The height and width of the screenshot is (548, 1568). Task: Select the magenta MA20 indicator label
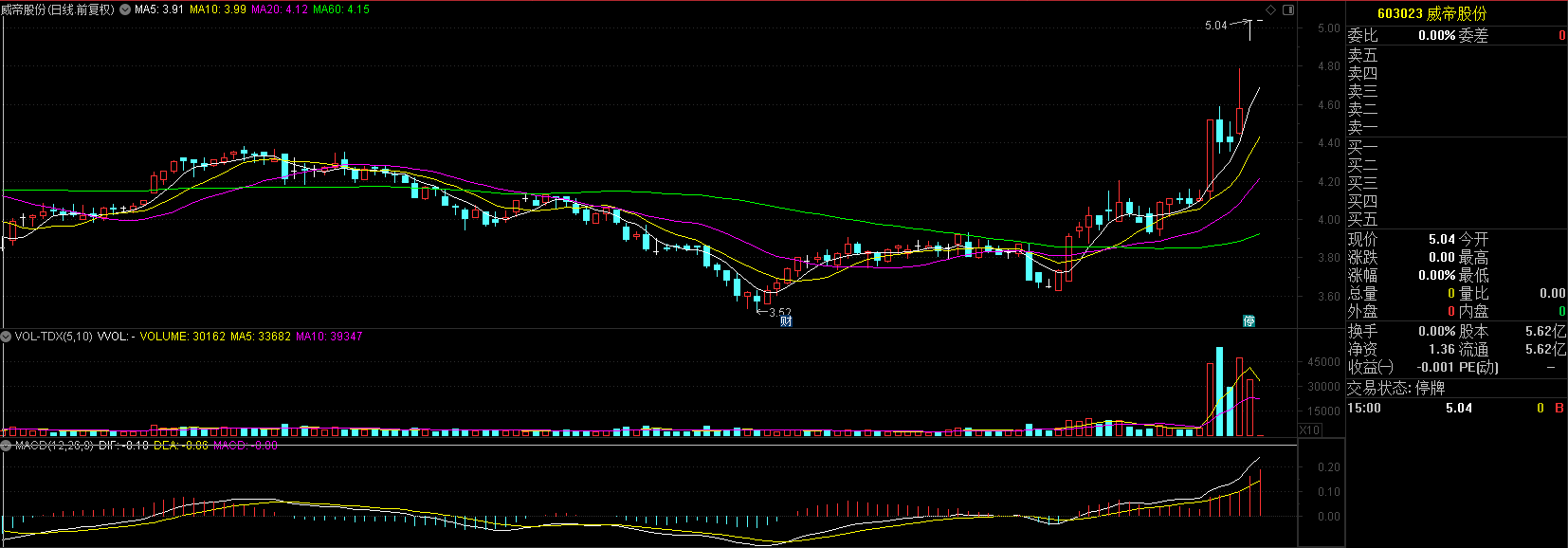[x=279, y=9]
